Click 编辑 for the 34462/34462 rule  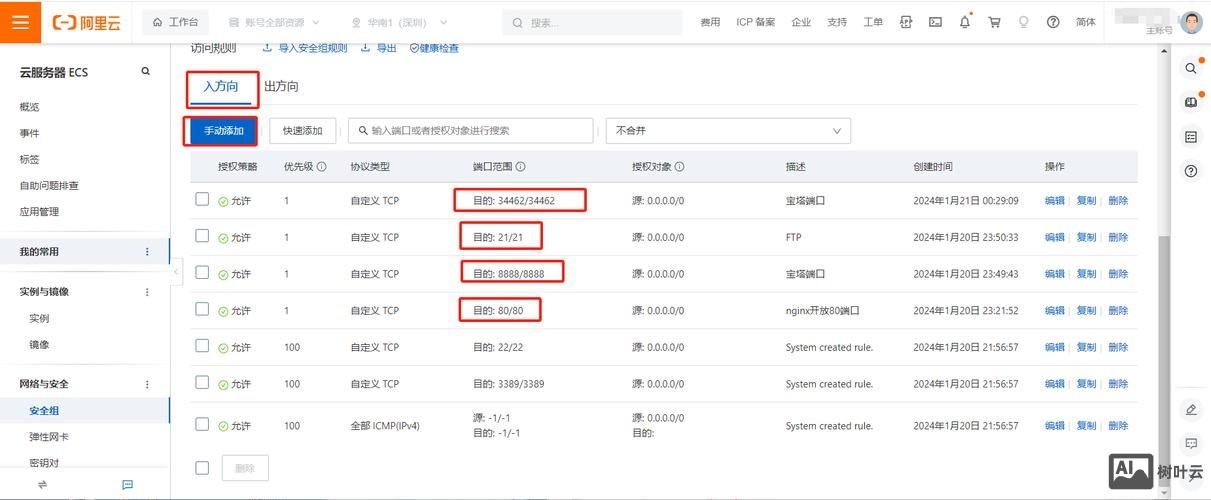(x=1054, y=200)
